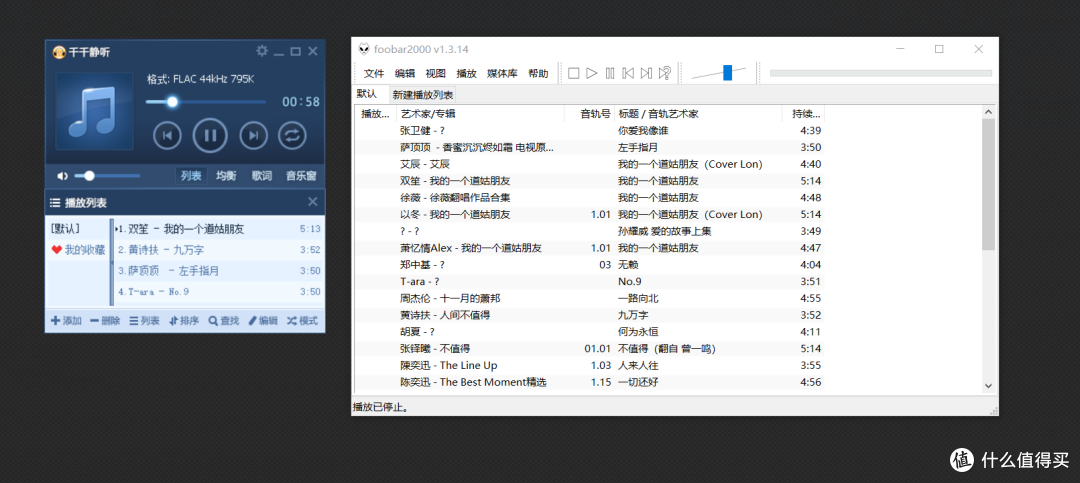Click the 查找 search button
Viewport: 1080px width, 483px height.
tap(224, 321)
